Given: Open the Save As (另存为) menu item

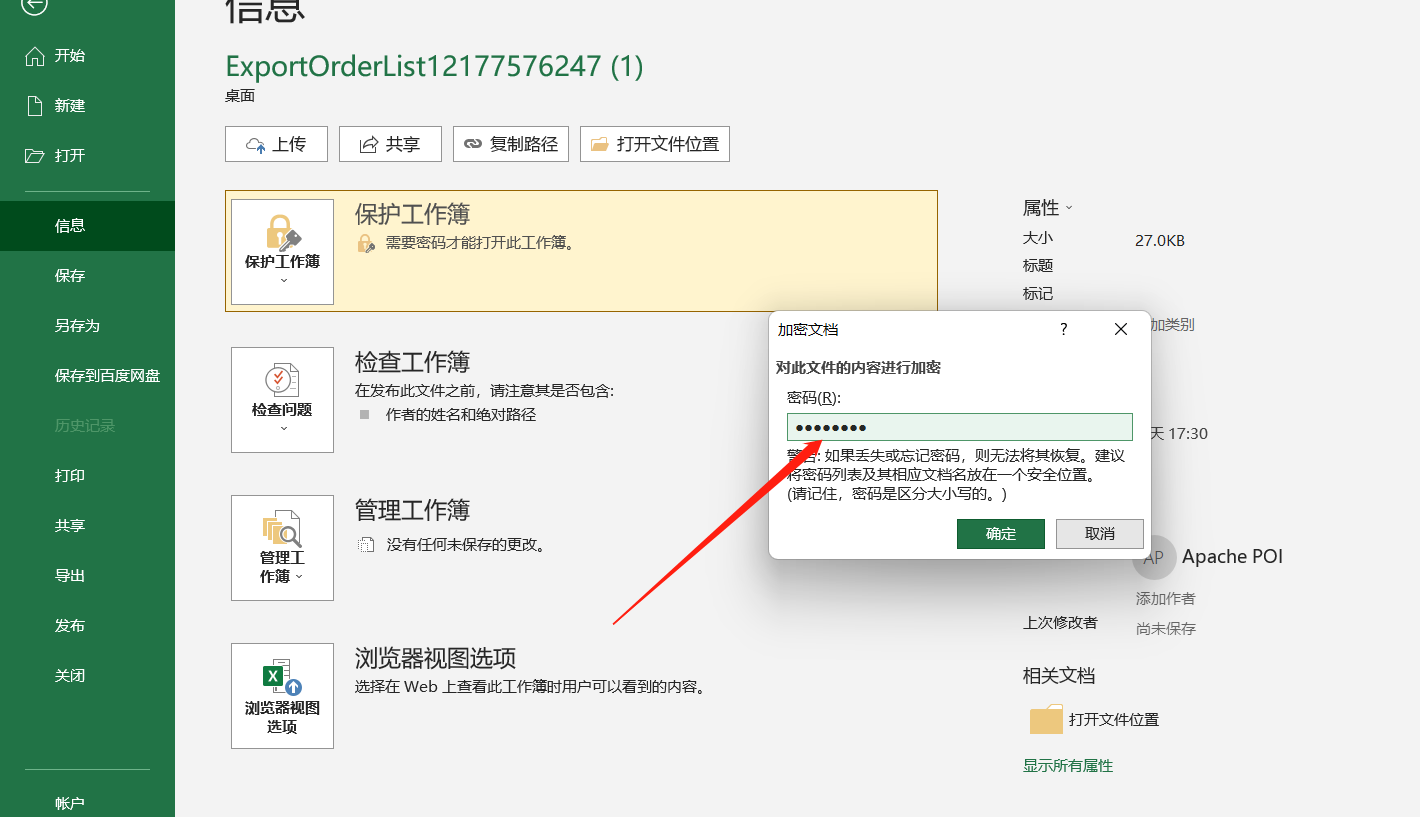Looking at the screenshot, I should 77,326.
